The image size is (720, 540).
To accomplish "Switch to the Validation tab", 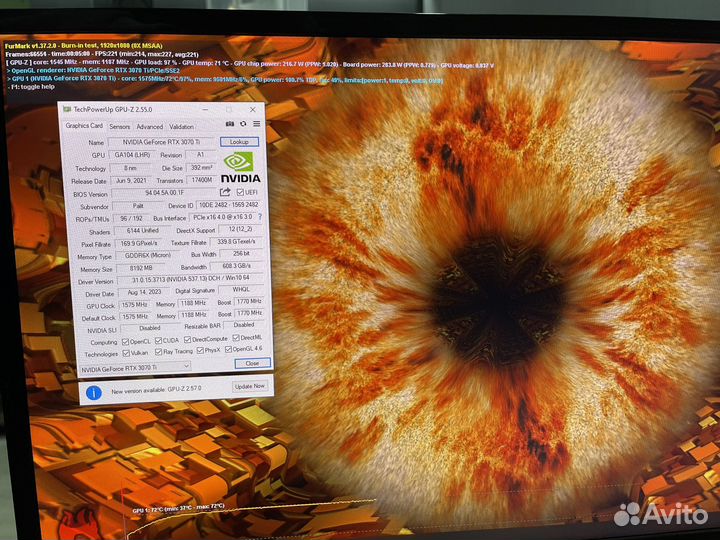I will [181, 126].
